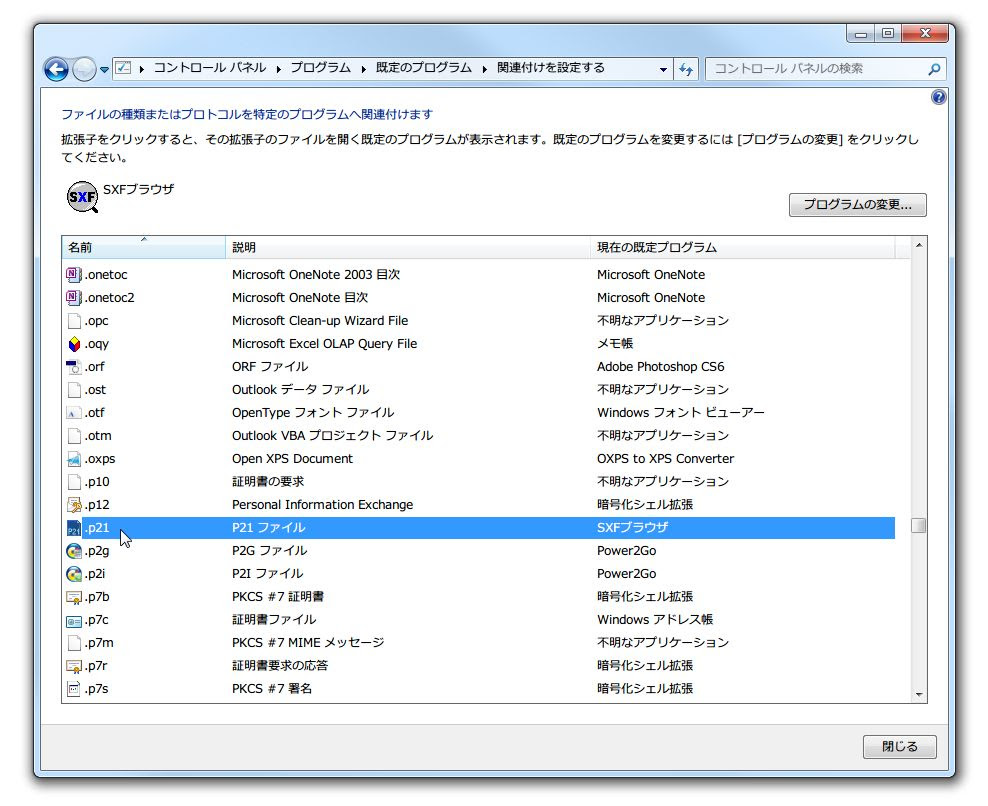Click the .ost file icon
This screenshot has height=806, width=988.
(x=74, y=390)
